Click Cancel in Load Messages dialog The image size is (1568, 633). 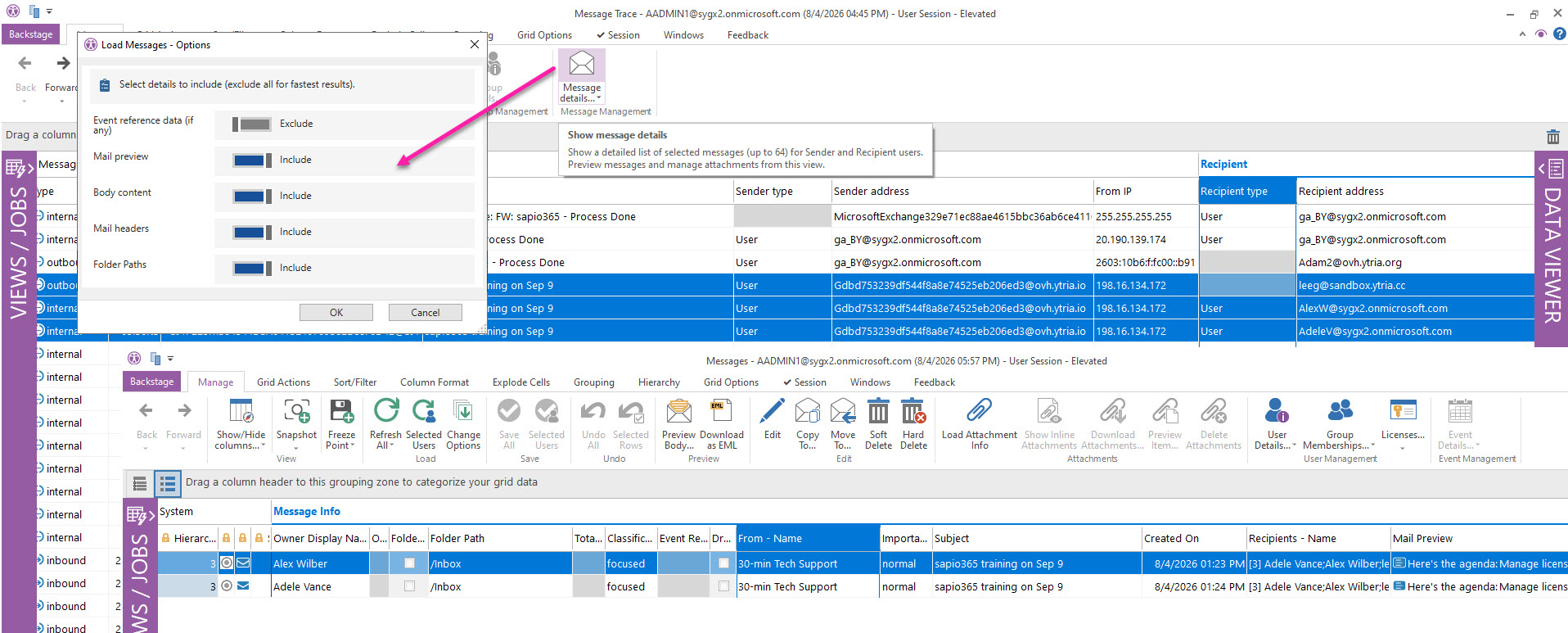[426, 313]
